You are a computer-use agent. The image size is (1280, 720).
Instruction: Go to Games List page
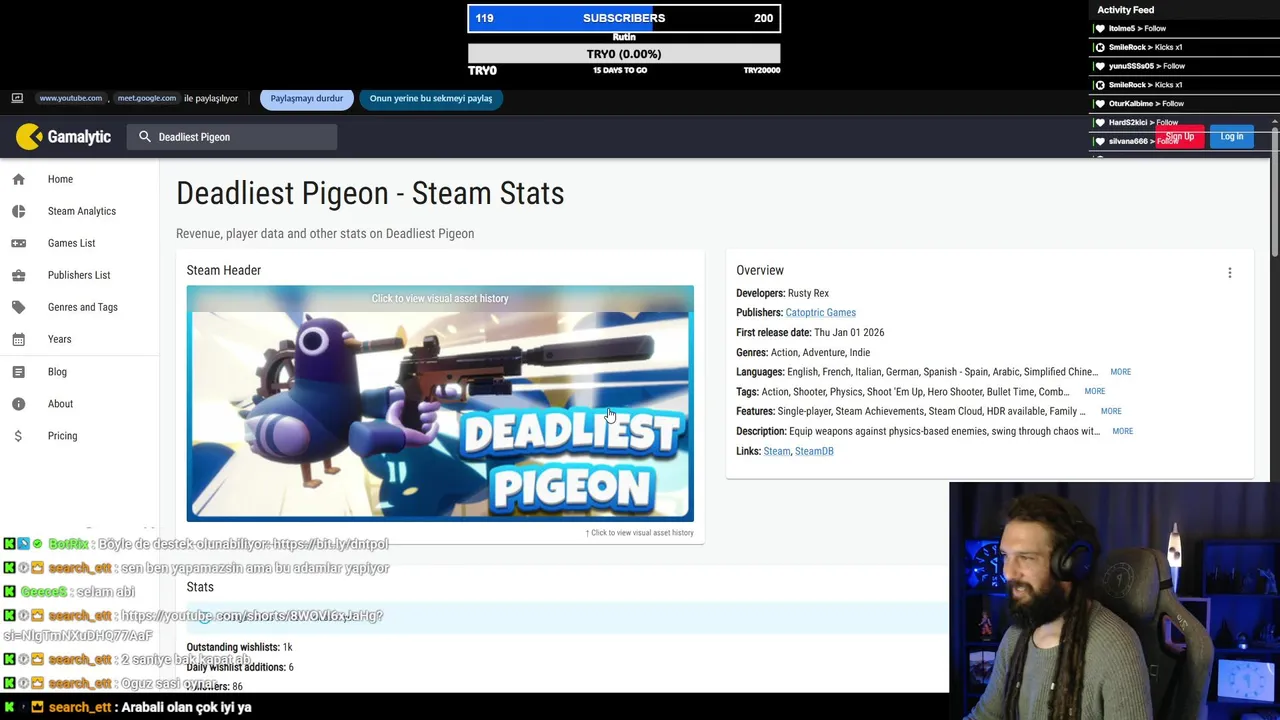click(71, 243)
